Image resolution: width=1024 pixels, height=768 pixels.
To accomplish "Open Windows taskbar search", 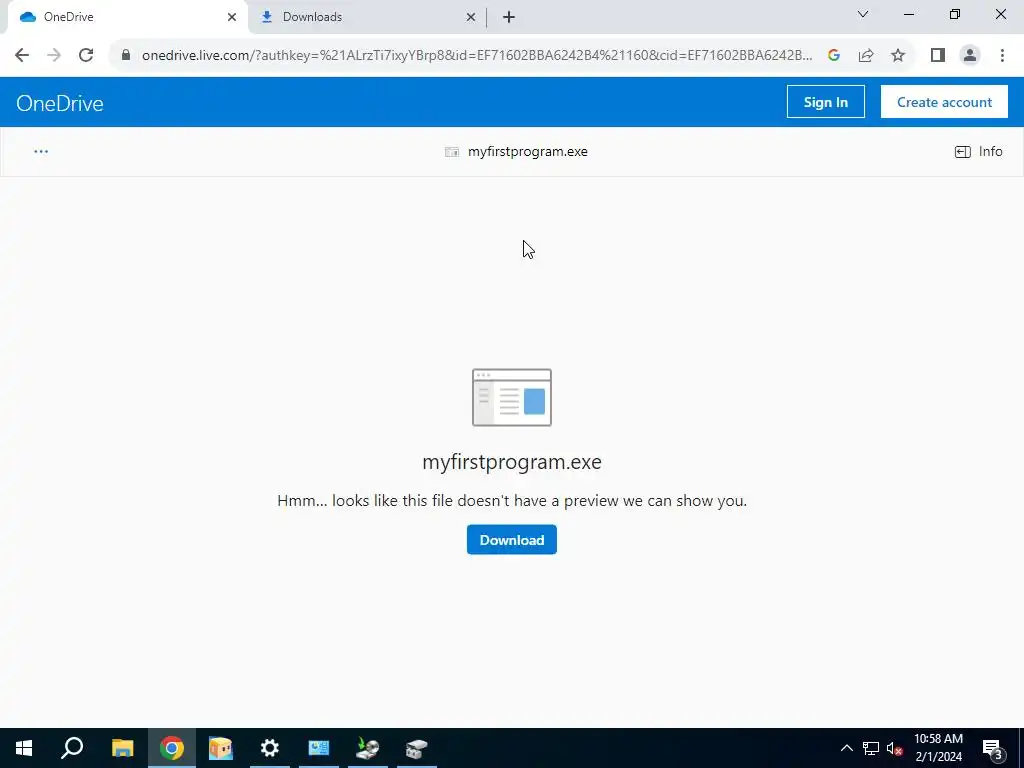I will 72,748.
